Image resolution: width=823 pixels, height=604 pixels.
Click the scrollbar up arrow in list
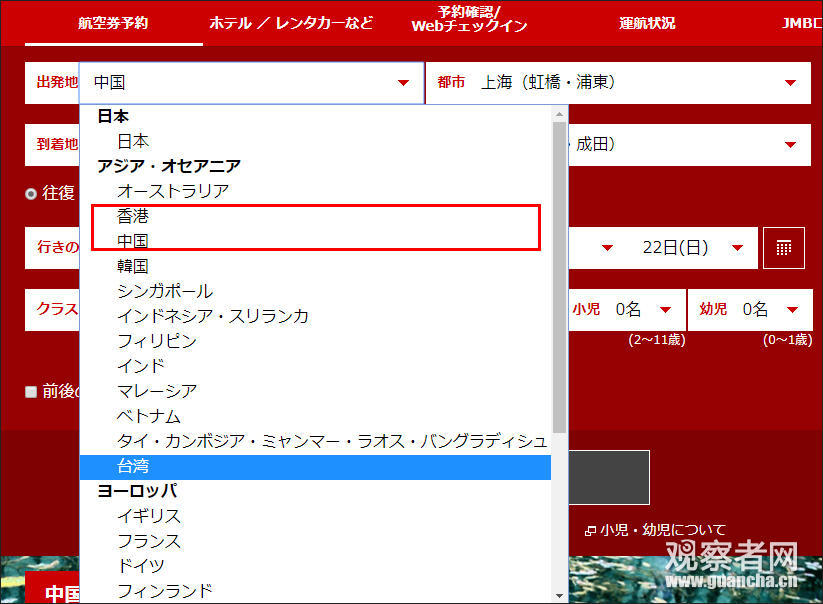pos(559,114)
